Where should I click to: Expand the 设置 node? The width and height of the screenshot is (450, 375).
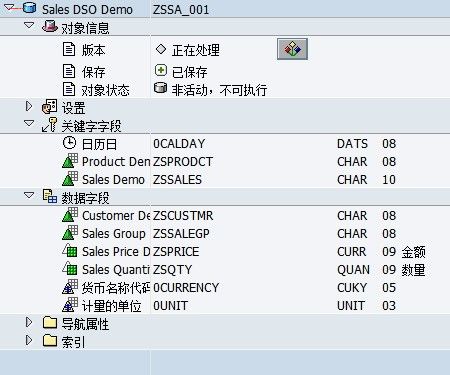[x=29, y=106]
